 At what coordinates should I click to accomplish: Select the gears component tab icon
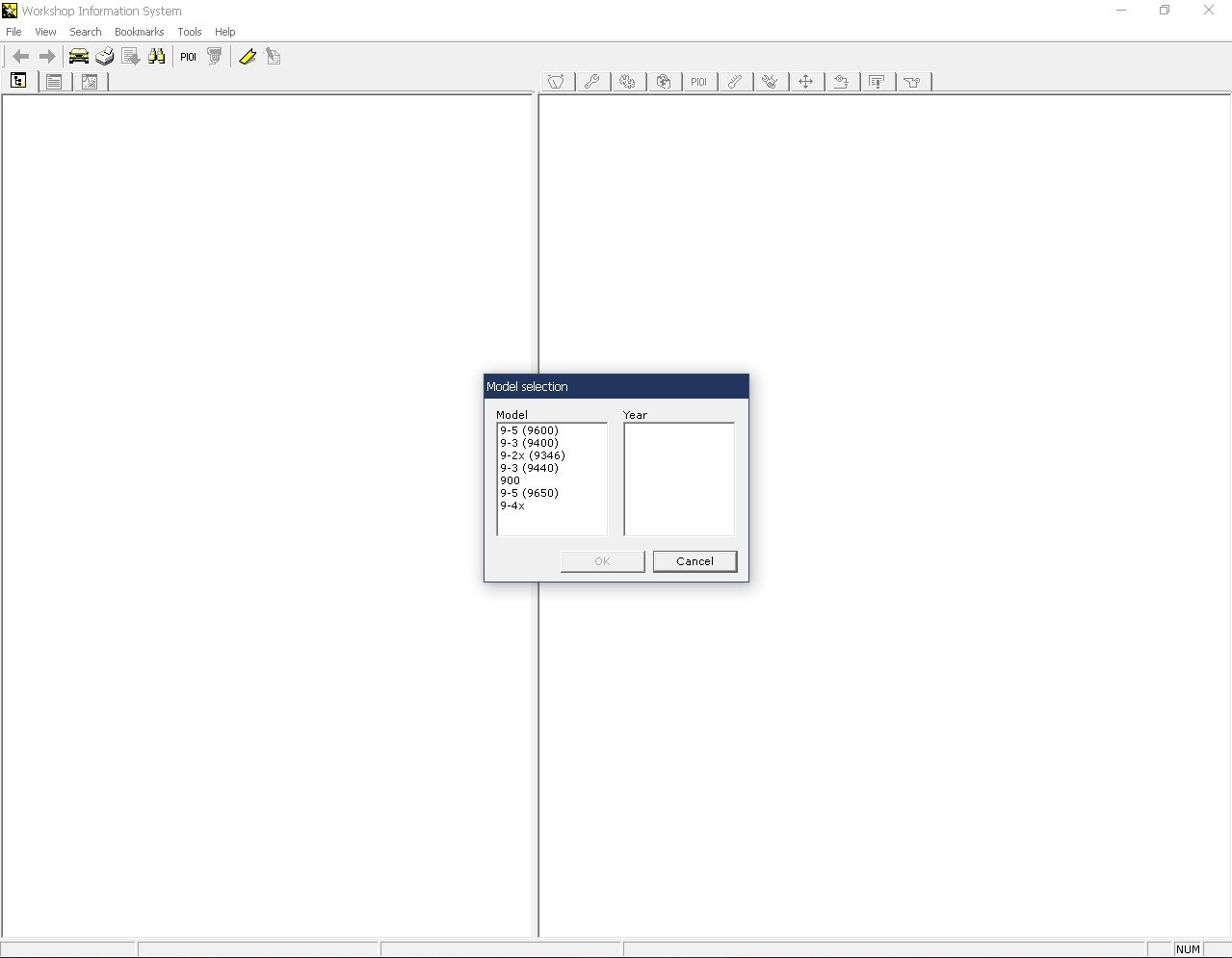tap(628, 82)
